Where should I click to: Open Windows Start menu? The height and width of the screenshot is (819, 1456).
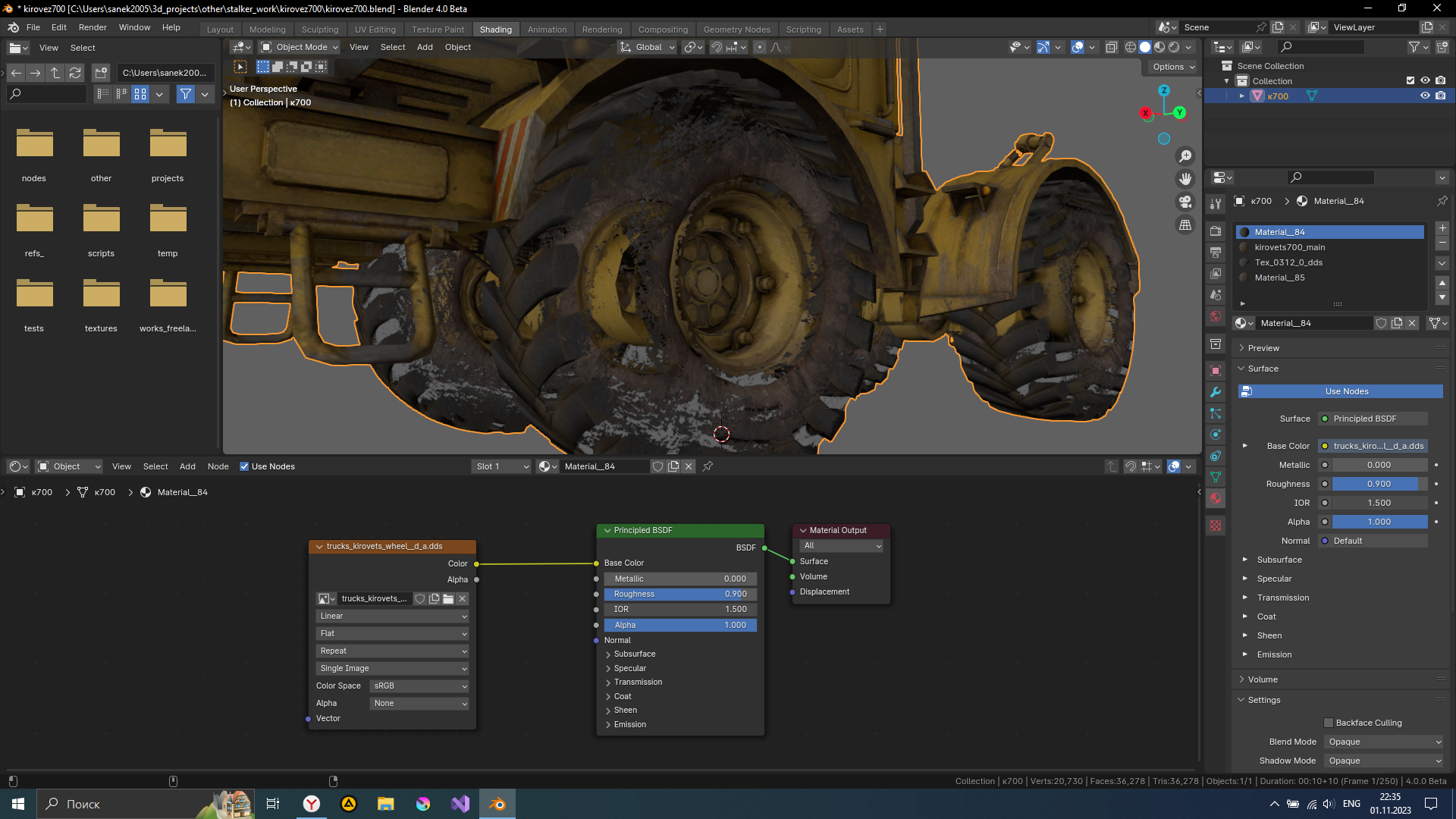point(18,804)
